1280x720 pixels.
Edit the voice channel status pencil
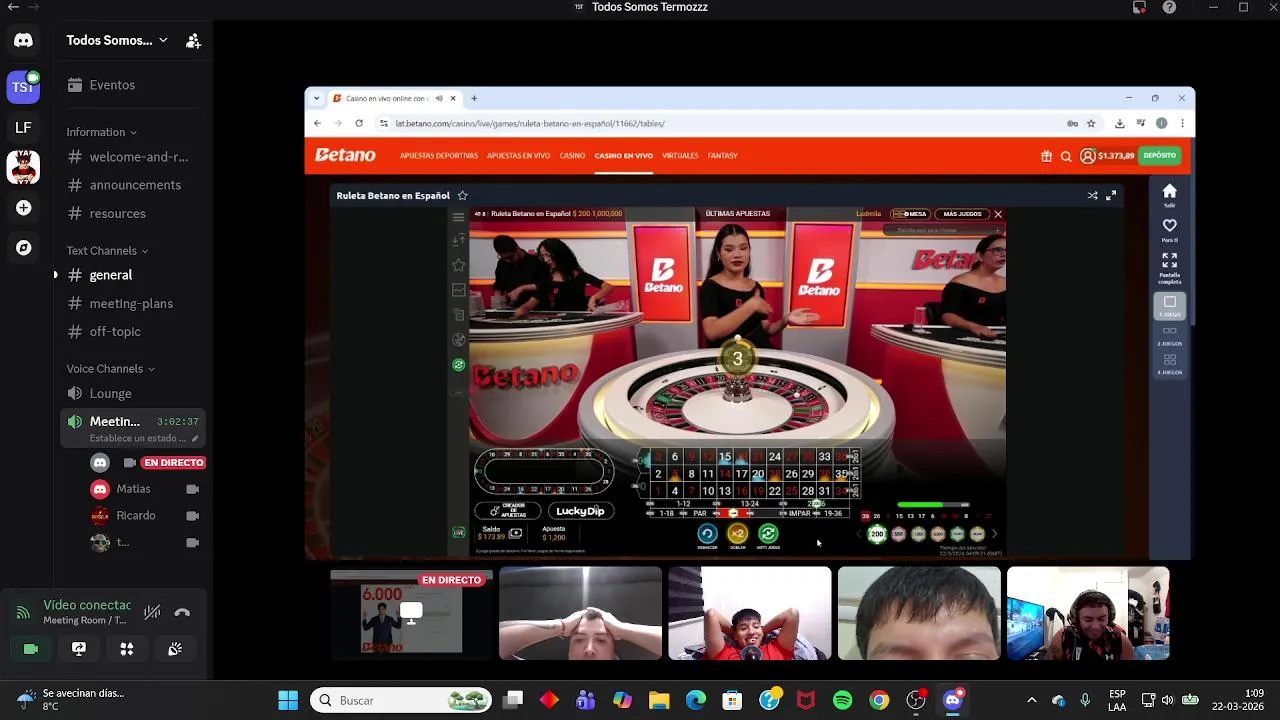[195, 438]
